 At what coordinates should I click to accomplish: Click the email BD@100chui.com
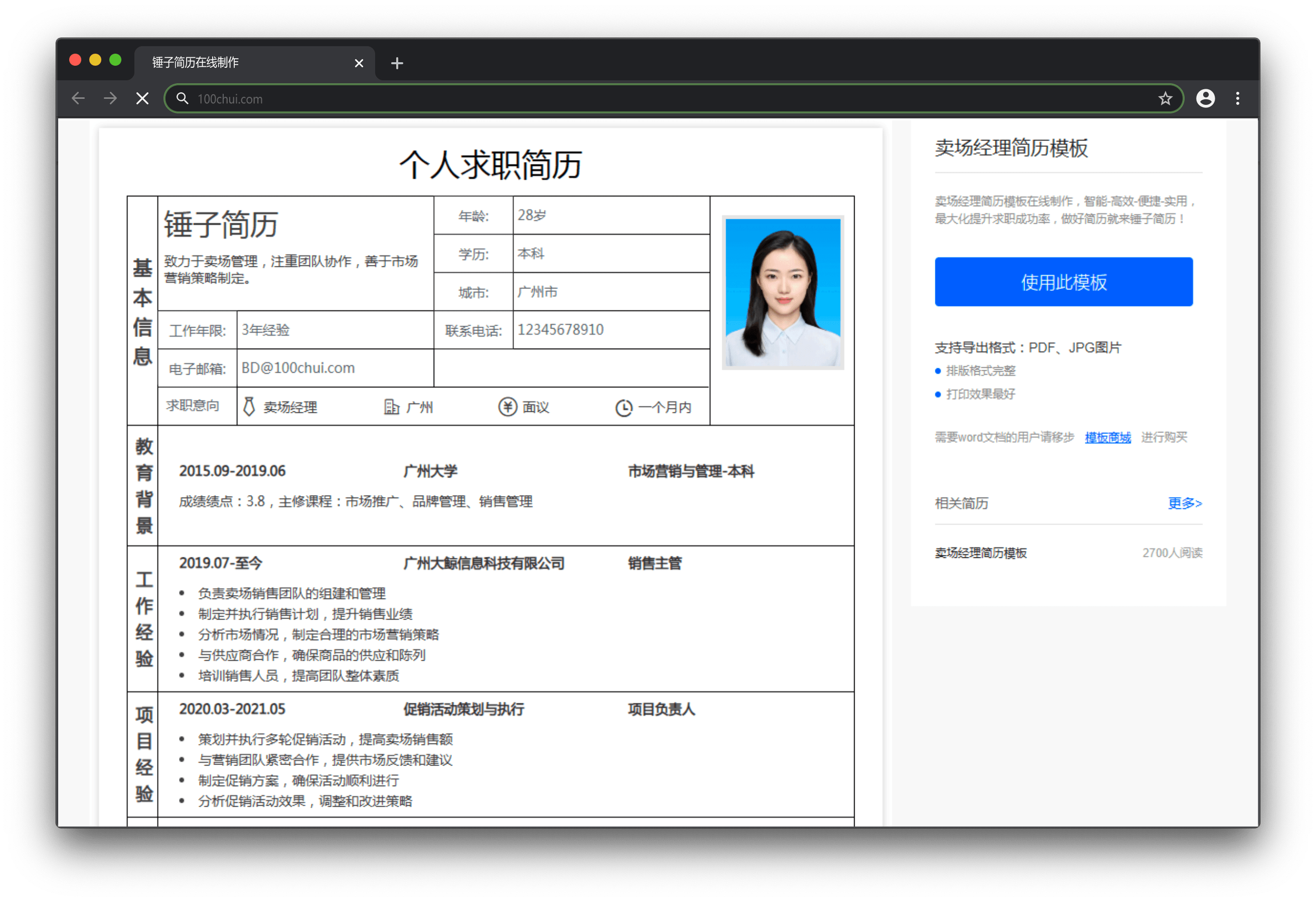coord(298,368)
